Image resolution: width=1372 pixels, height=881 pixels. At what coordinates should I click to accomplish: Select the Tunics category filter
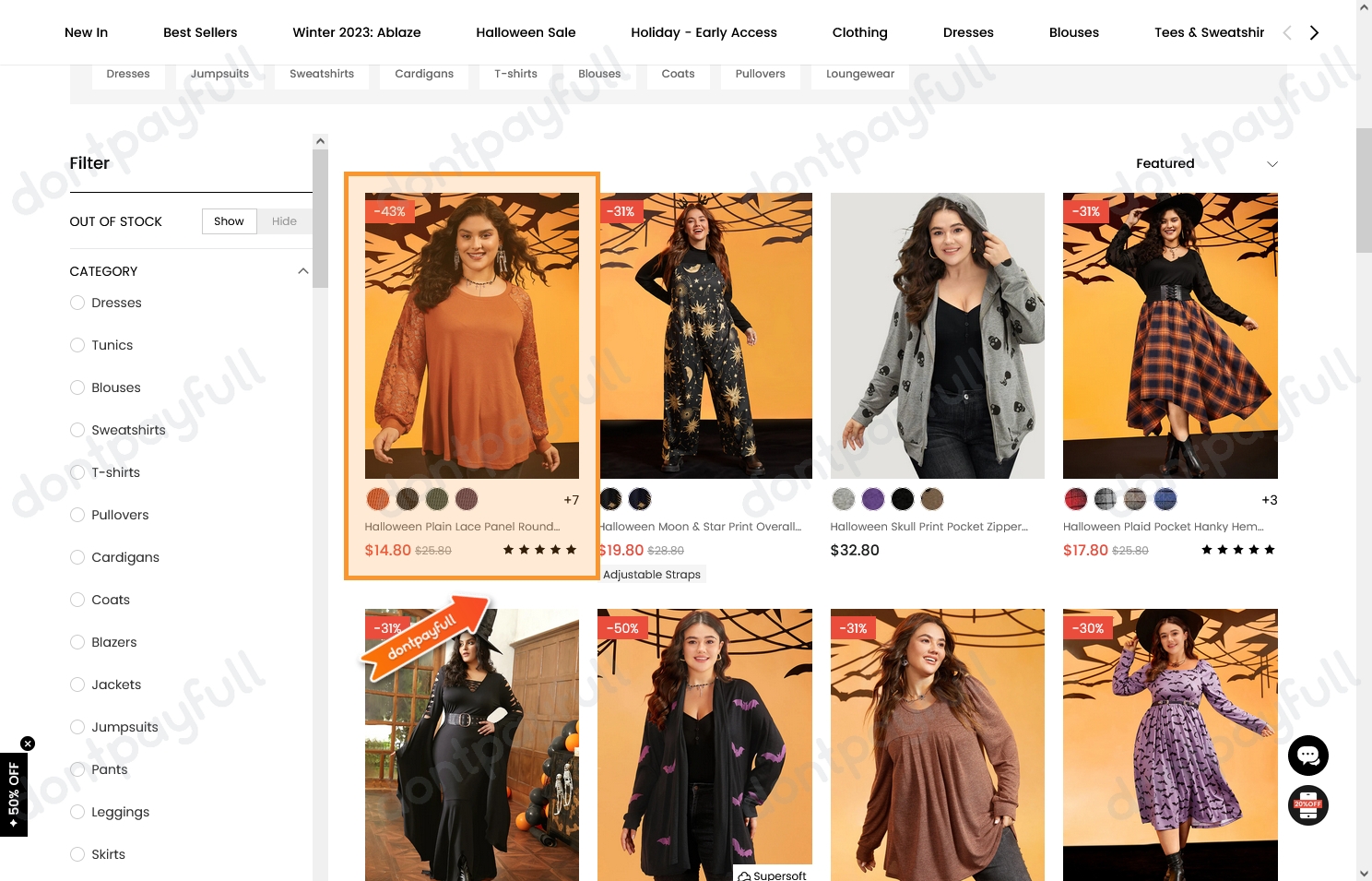pyautogui.click(x=77, y=345)
